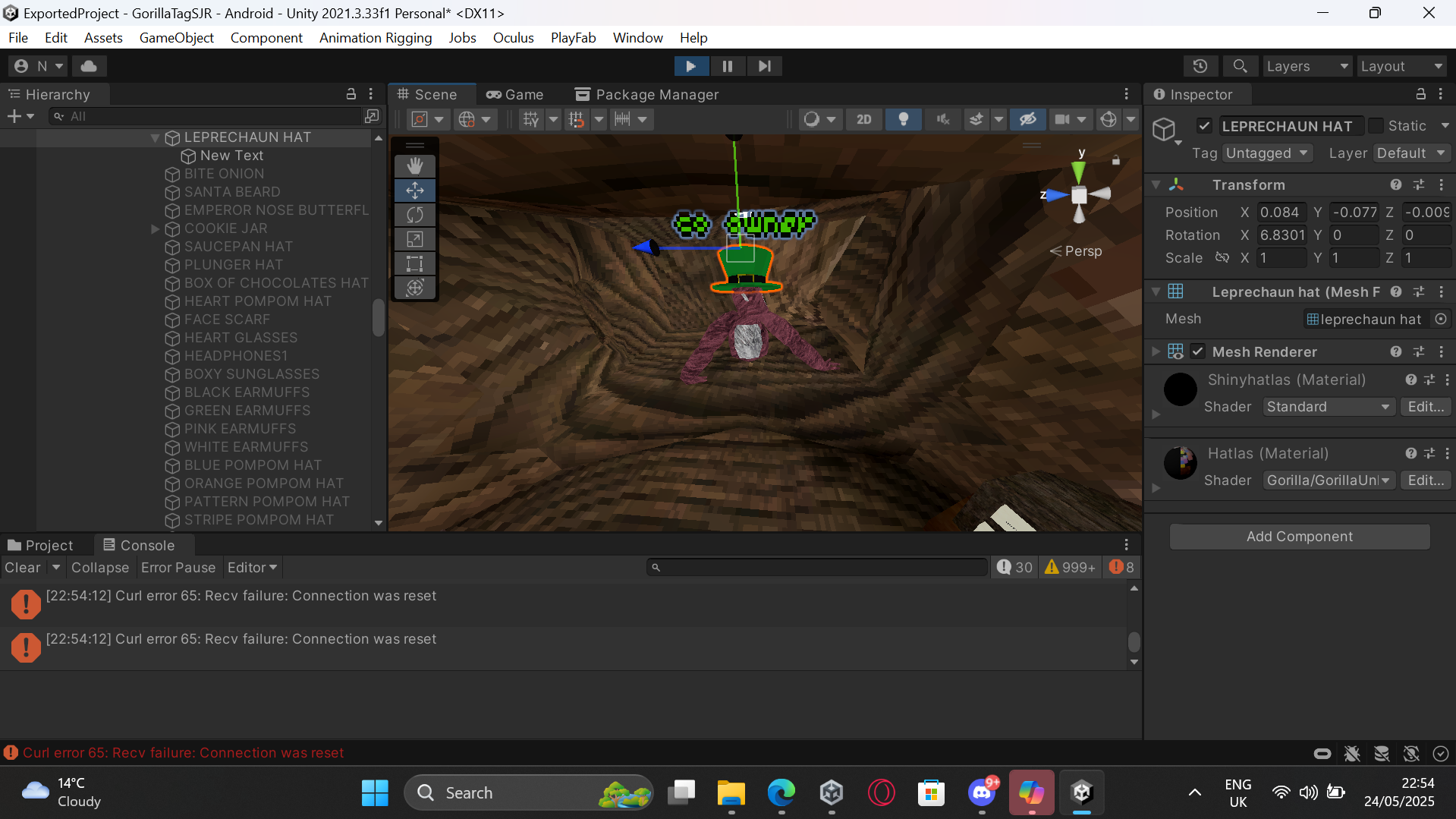Open the PlayFab menu
This screenshot has width=1456, height=819.
coord(573,37)
